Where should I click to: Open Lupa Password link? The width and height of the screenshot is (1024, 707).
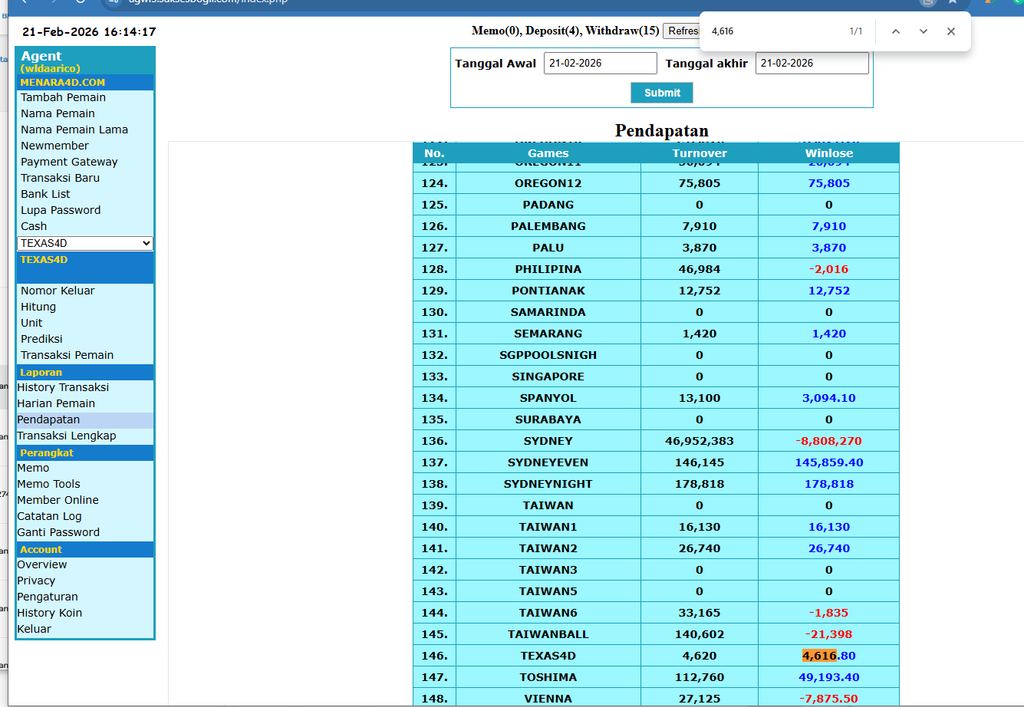(60, 210)
